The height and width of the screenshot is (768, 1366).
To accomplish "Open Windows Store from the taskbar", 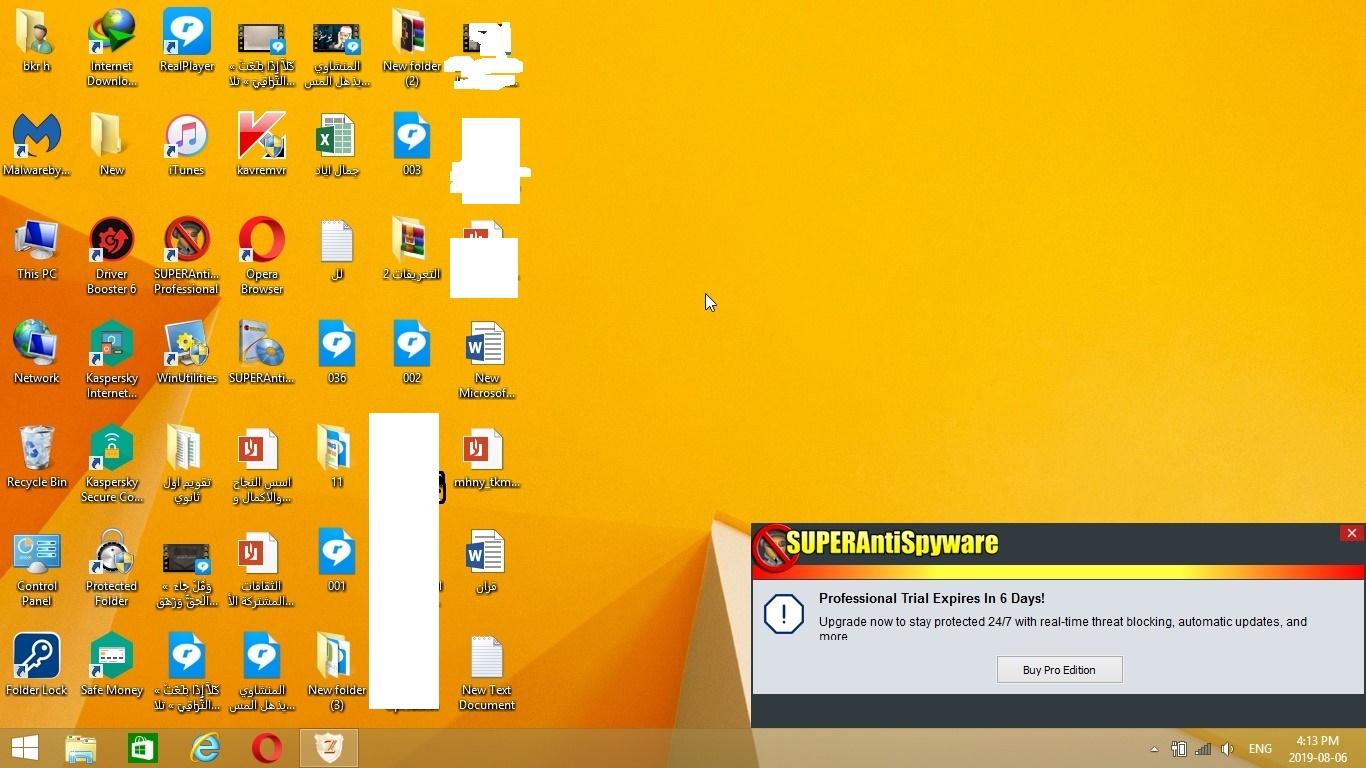I will 143,748.
